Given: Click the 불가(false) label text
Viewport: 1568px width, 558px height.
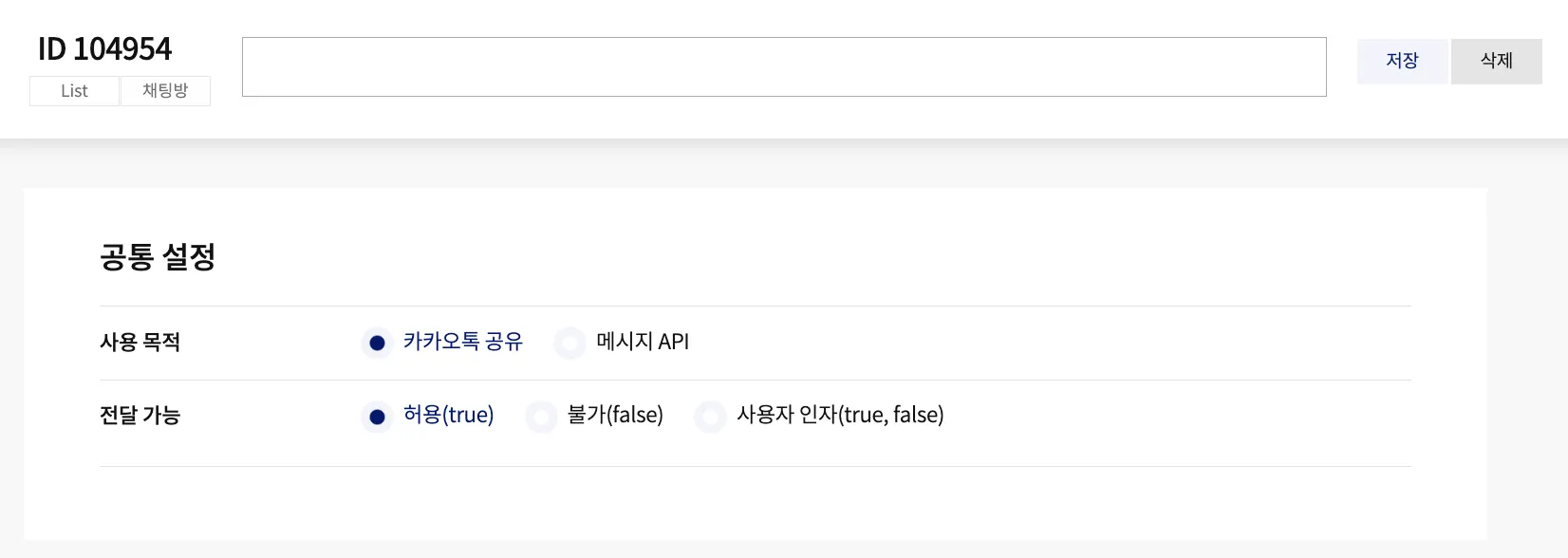Looking at the screenshot, I should [x=615, y=415].
